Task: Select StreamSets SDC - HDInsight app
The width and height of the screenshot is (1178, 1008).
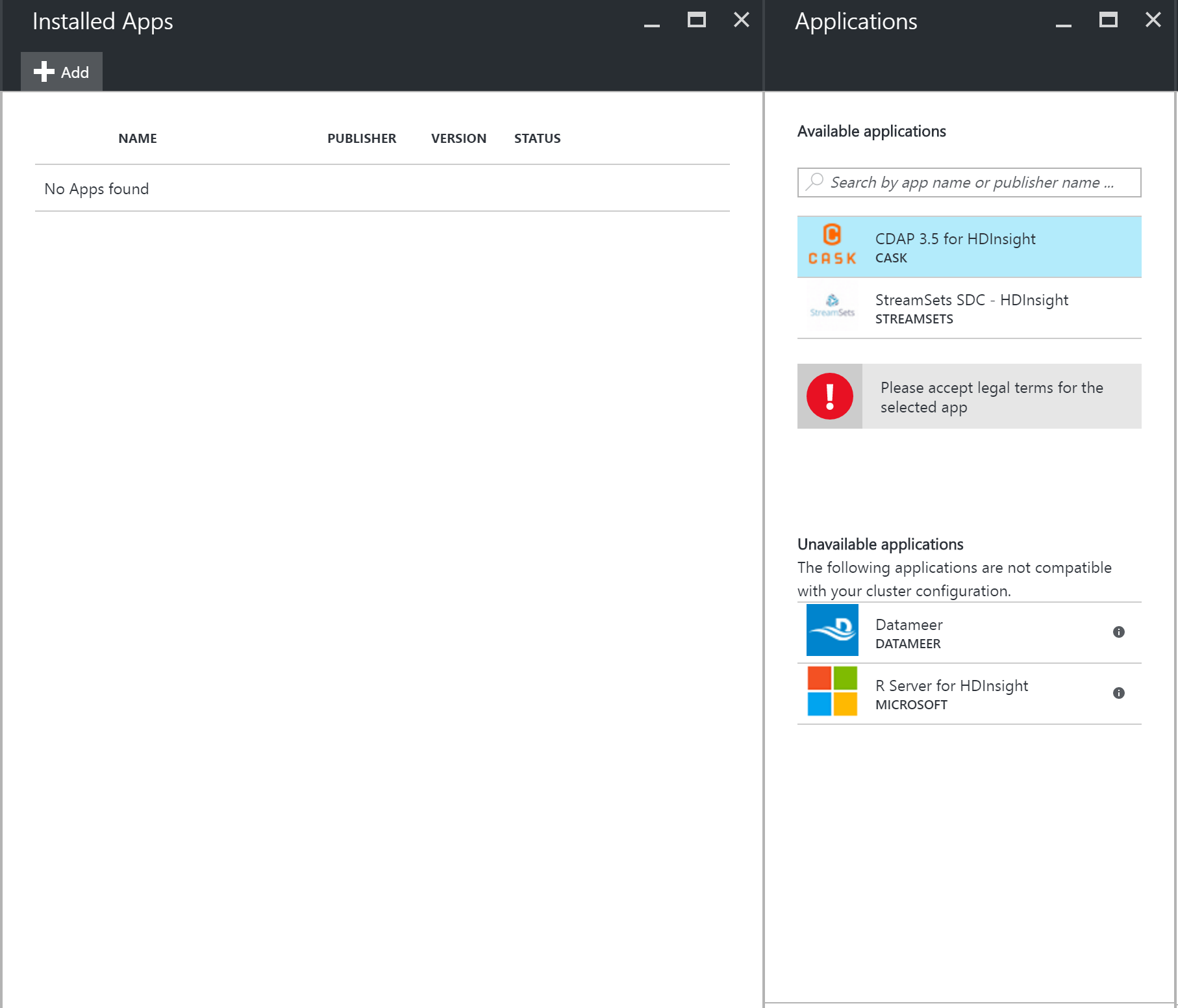Action: 970,308
